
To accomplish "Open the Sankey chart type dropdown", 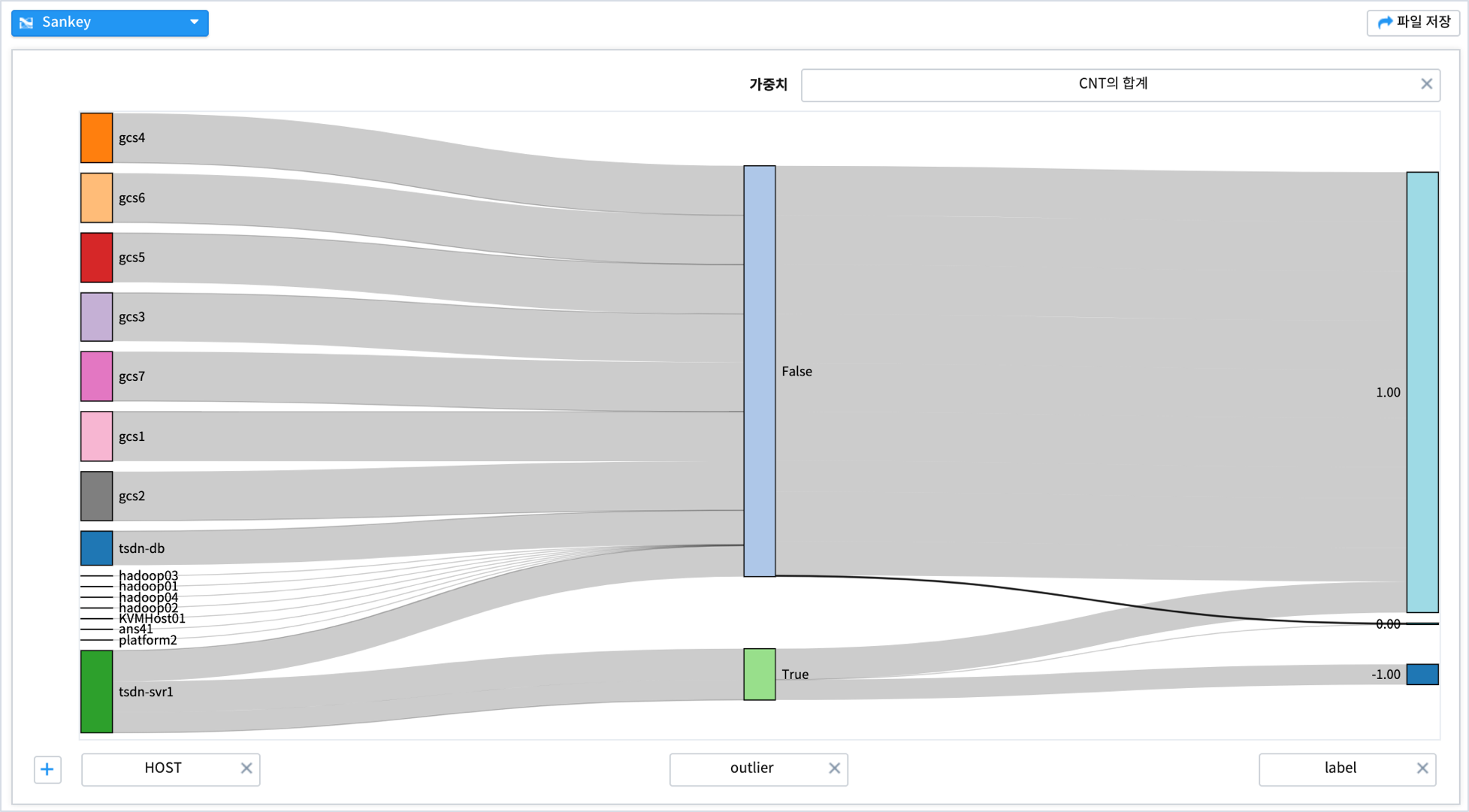I will coord(110,23).
